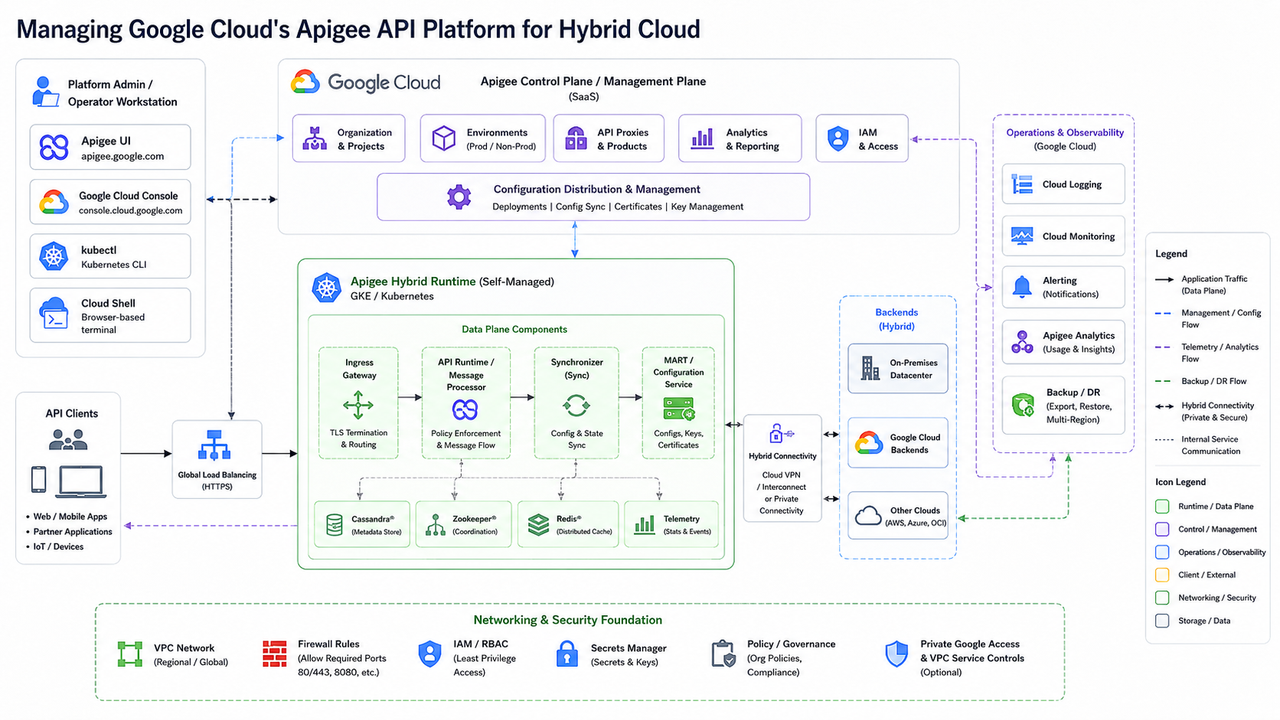1280x720 pixels.
Task: Click the Apigee UI infinity-loop icon
Action: pyautogui.click(x=54, y=148)
